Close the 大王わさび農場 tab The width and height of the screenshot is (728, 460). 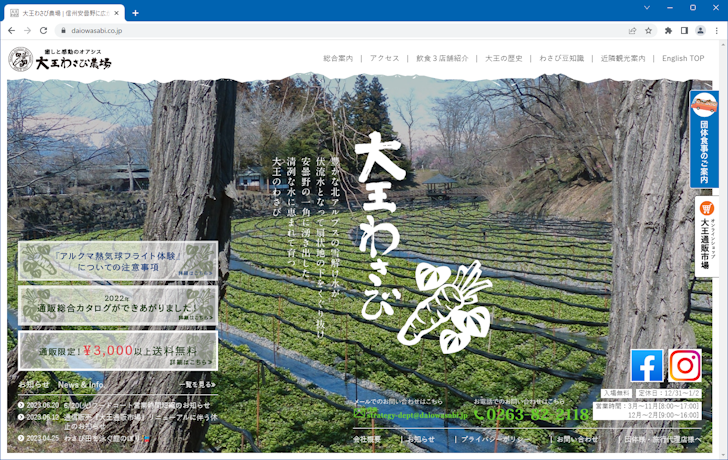point(117,13)
